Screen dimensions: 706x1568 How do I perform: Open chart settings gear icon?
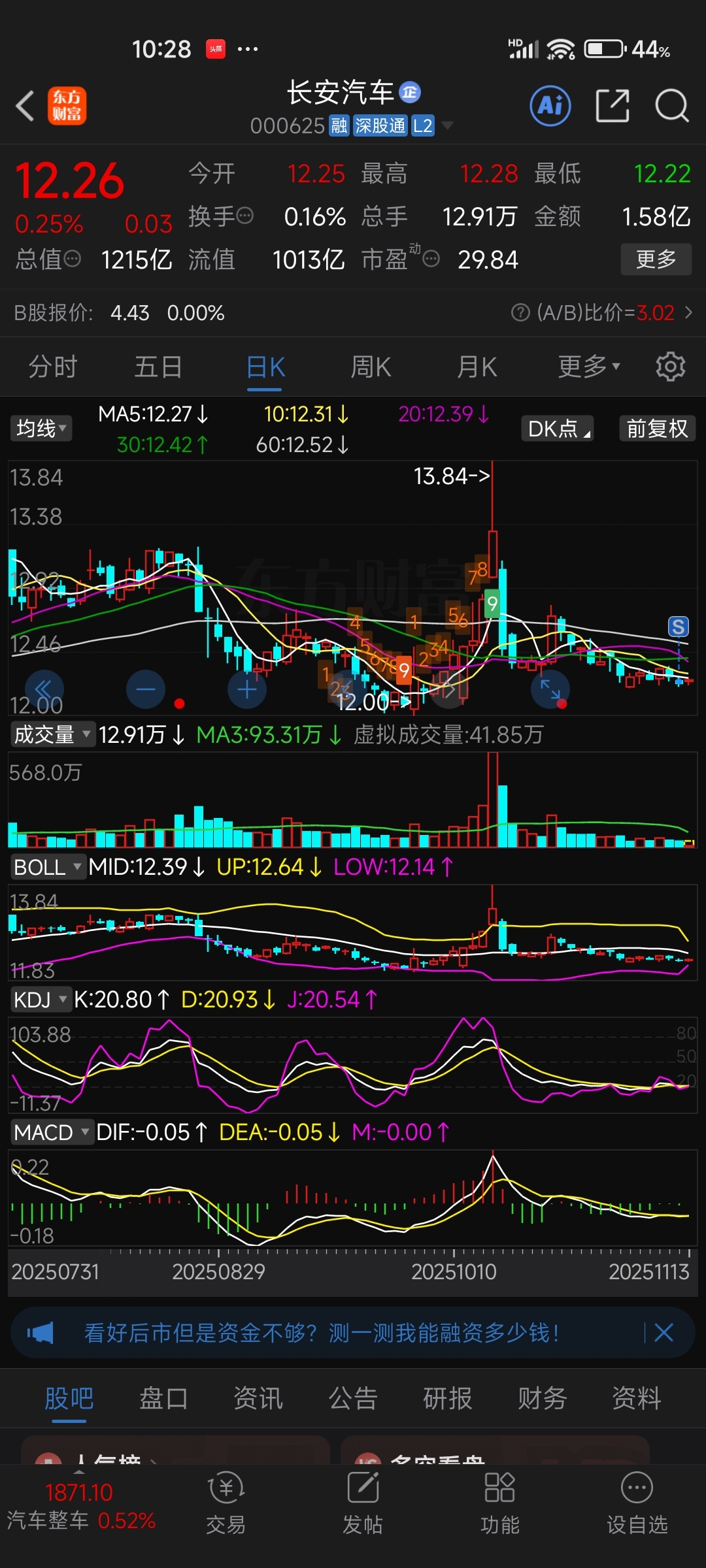[670, 367]
